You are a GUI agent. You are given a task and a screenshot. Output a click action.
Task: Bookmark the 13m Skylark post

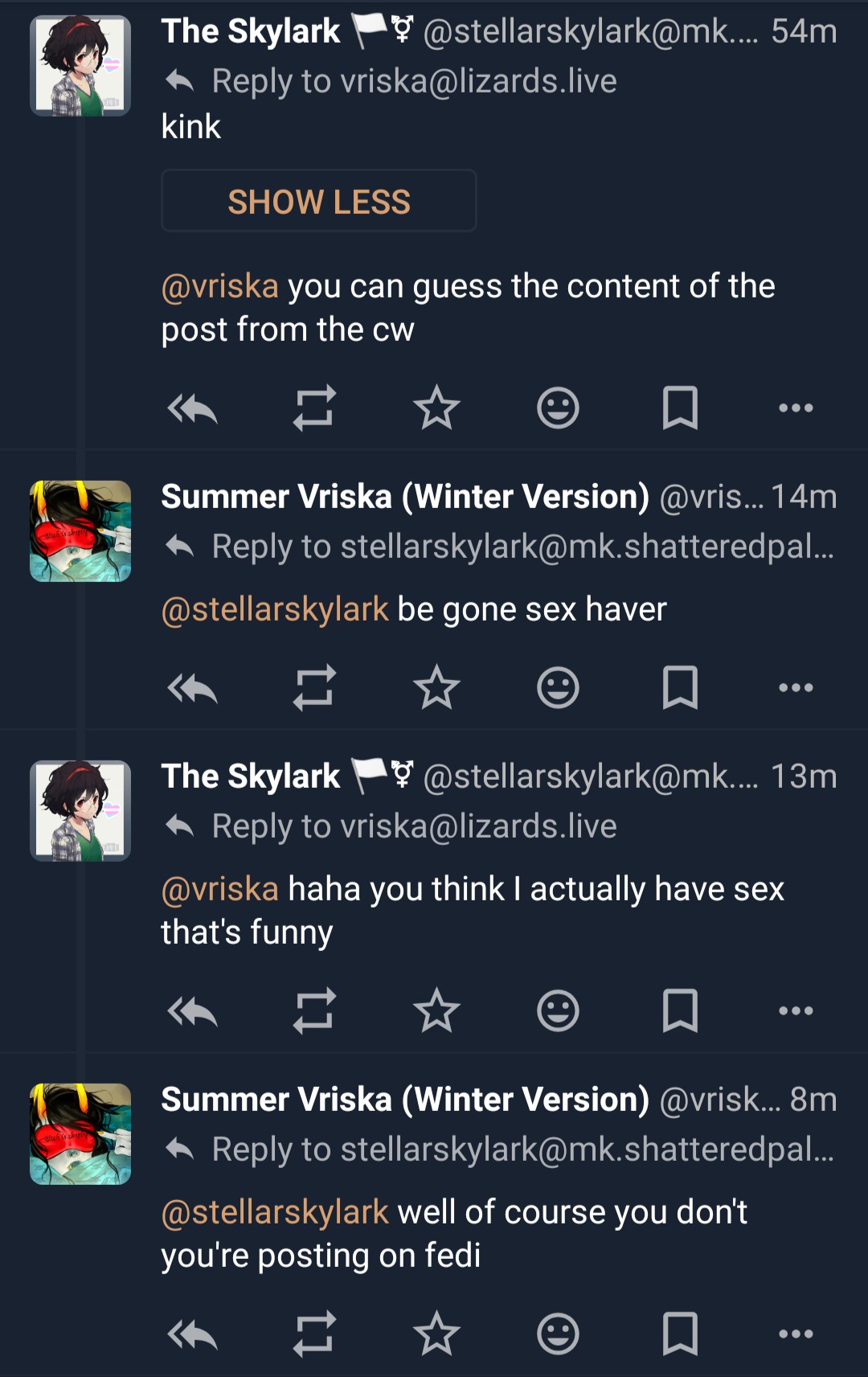[x=680, y=1010]
